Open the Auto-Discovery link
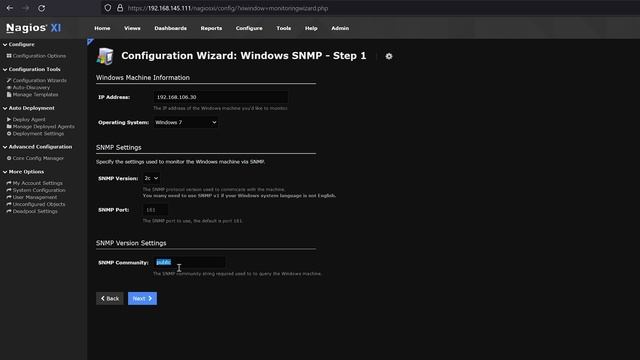Viewport: 640px width, 360px height. (31, 87)
